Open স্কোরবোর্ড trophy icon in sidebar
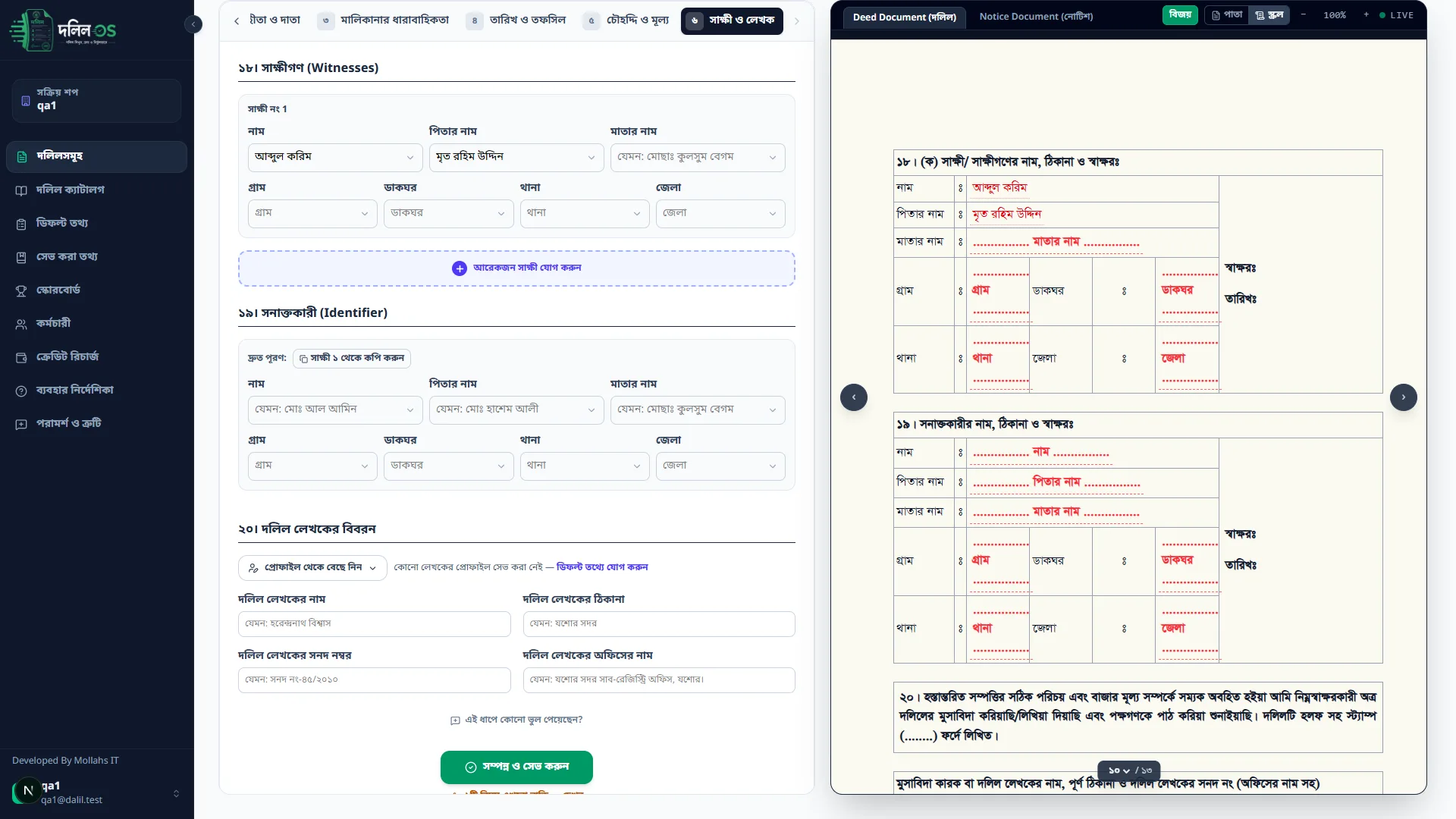1456x819 pixels. tap(21, 290)
